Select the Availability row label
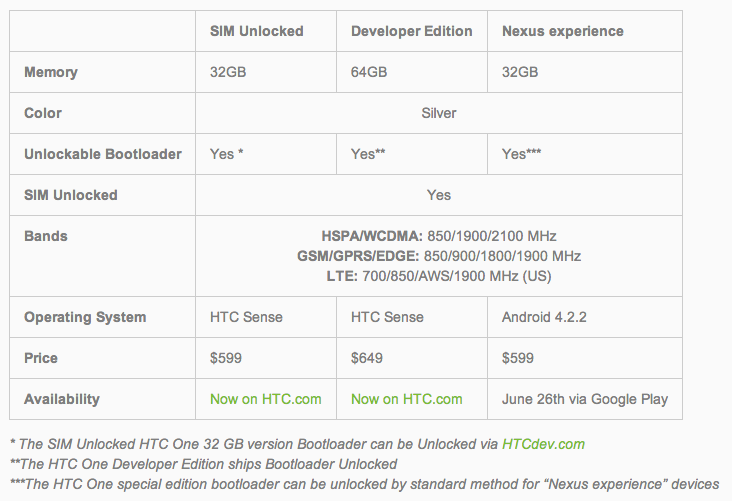This screenshot has width=732, height=501. 62,399
